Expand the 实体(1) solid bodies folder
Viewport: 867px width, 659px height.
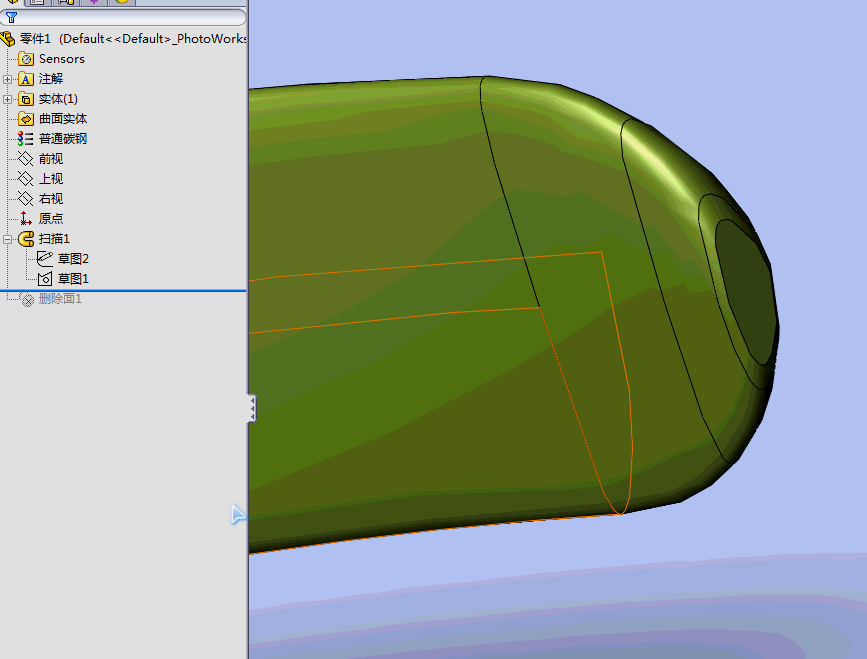7,99
